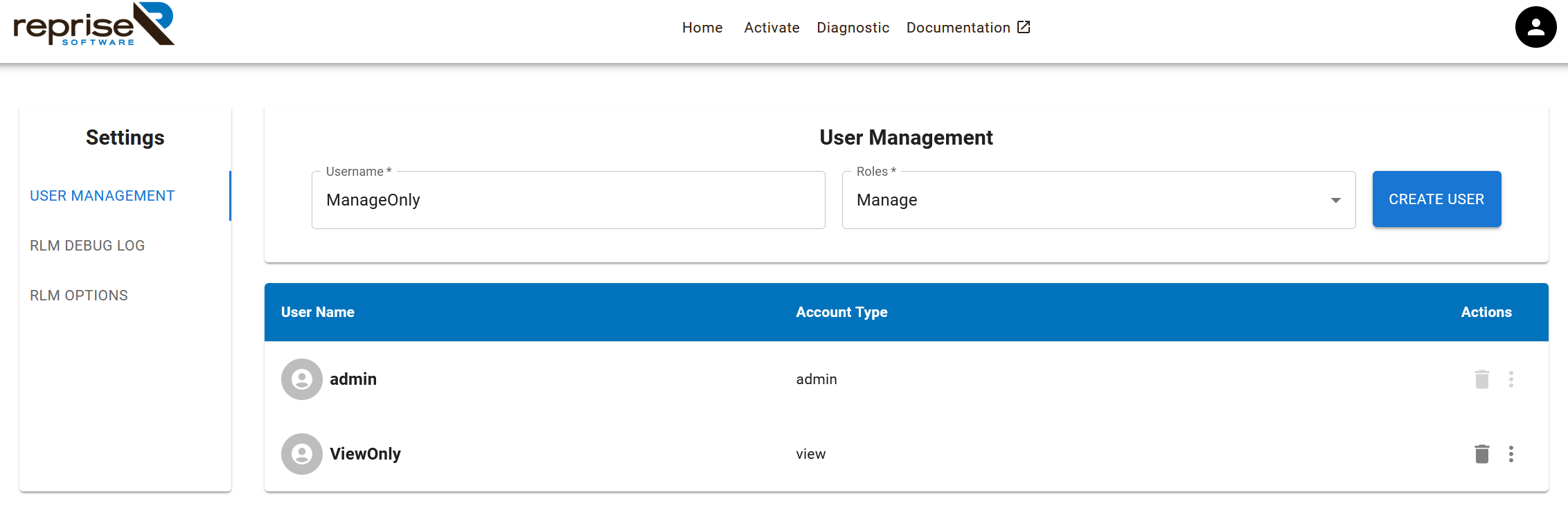Delete the ViewOnly user with trash icon
The width and height of the screenshot is (1568, 517).
[x=1481, y=454]
